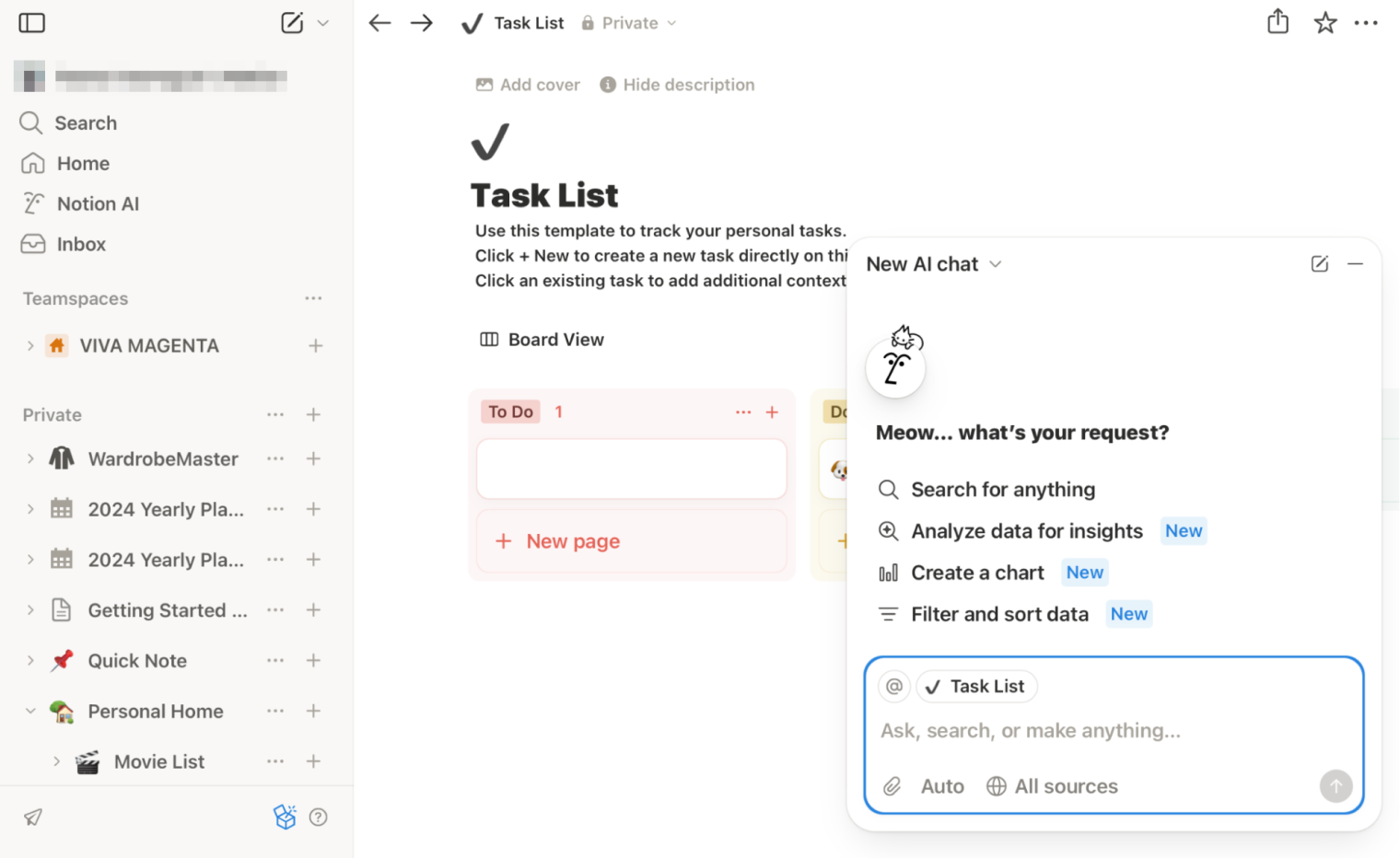This screenshot has width=1400, height=858.
Task: Expand the Getting Started page
Action: (30, 610)
